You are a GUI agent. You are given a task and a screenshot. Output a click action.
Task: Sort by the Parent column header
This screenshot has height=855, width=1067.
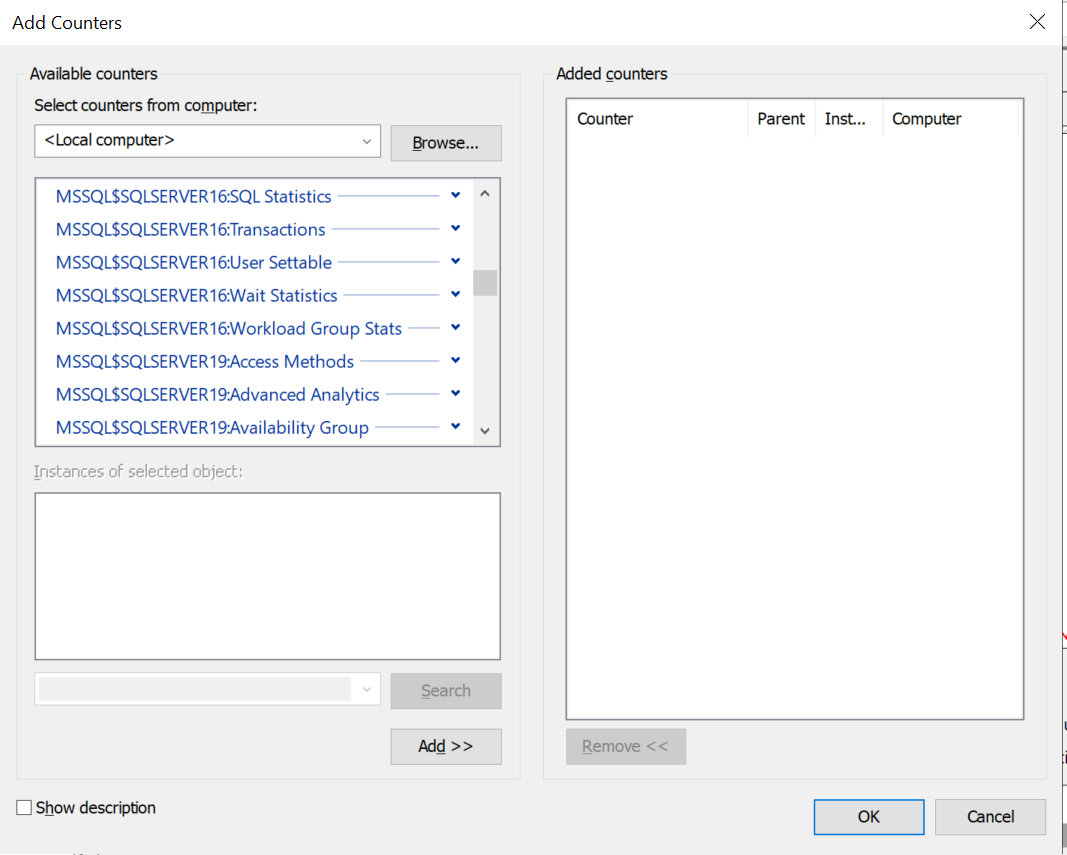(x=781, y=118)
